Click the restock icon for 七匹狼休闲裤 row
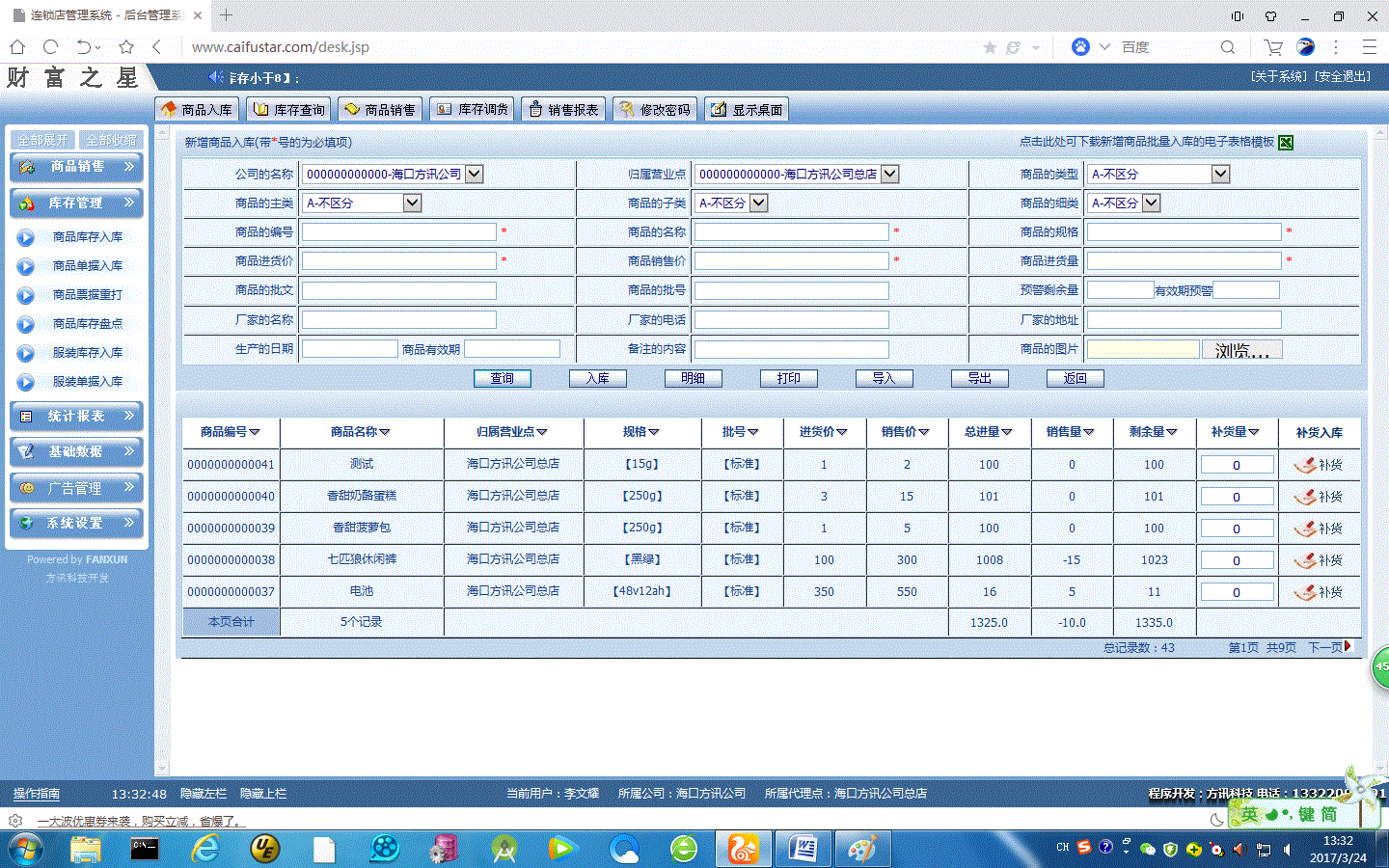This screenshot has height=868, width=1389. [x=1305, y=560]
